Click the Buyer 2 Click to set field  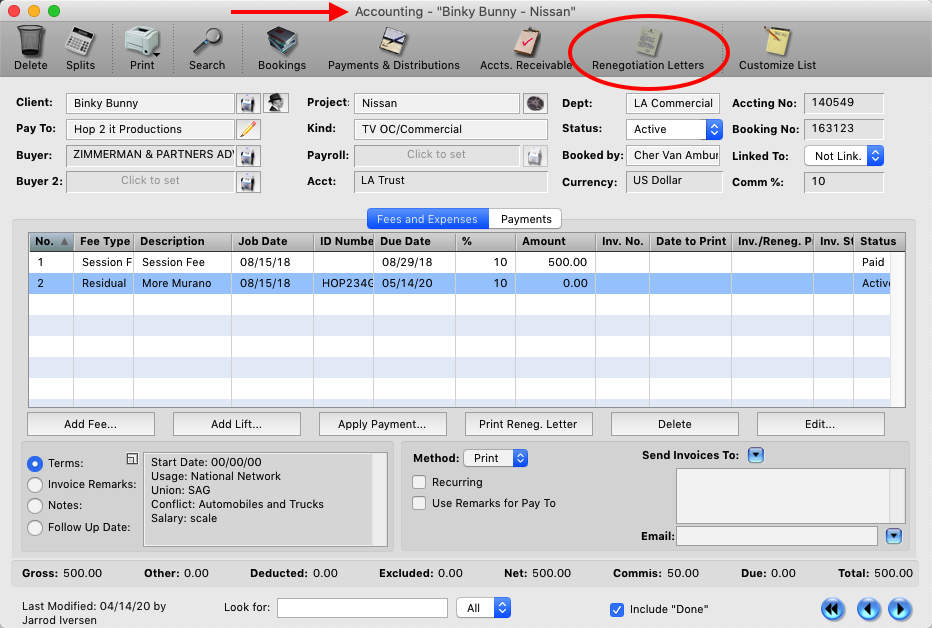click(150, 181)
